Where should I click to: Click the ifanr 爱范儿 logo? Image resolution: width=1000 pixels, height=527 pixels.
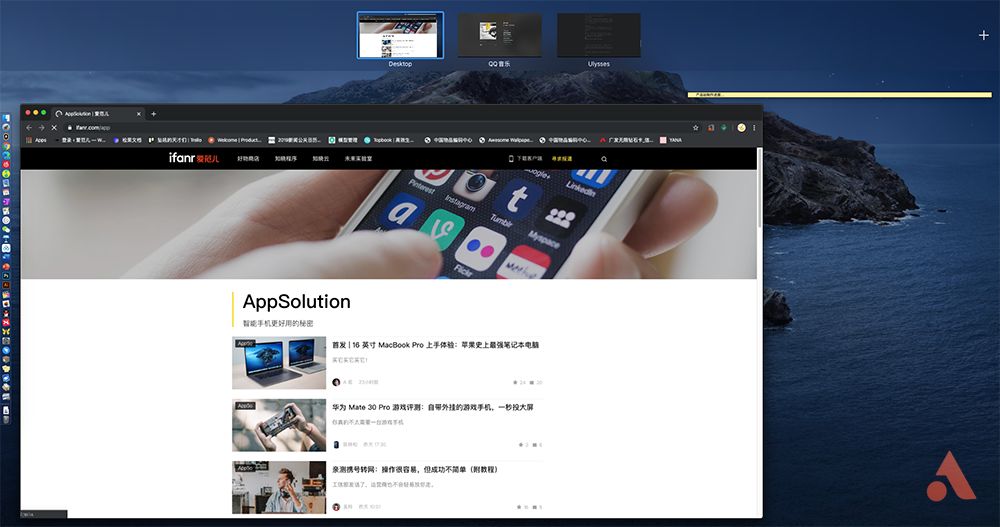tap(194, 158)
